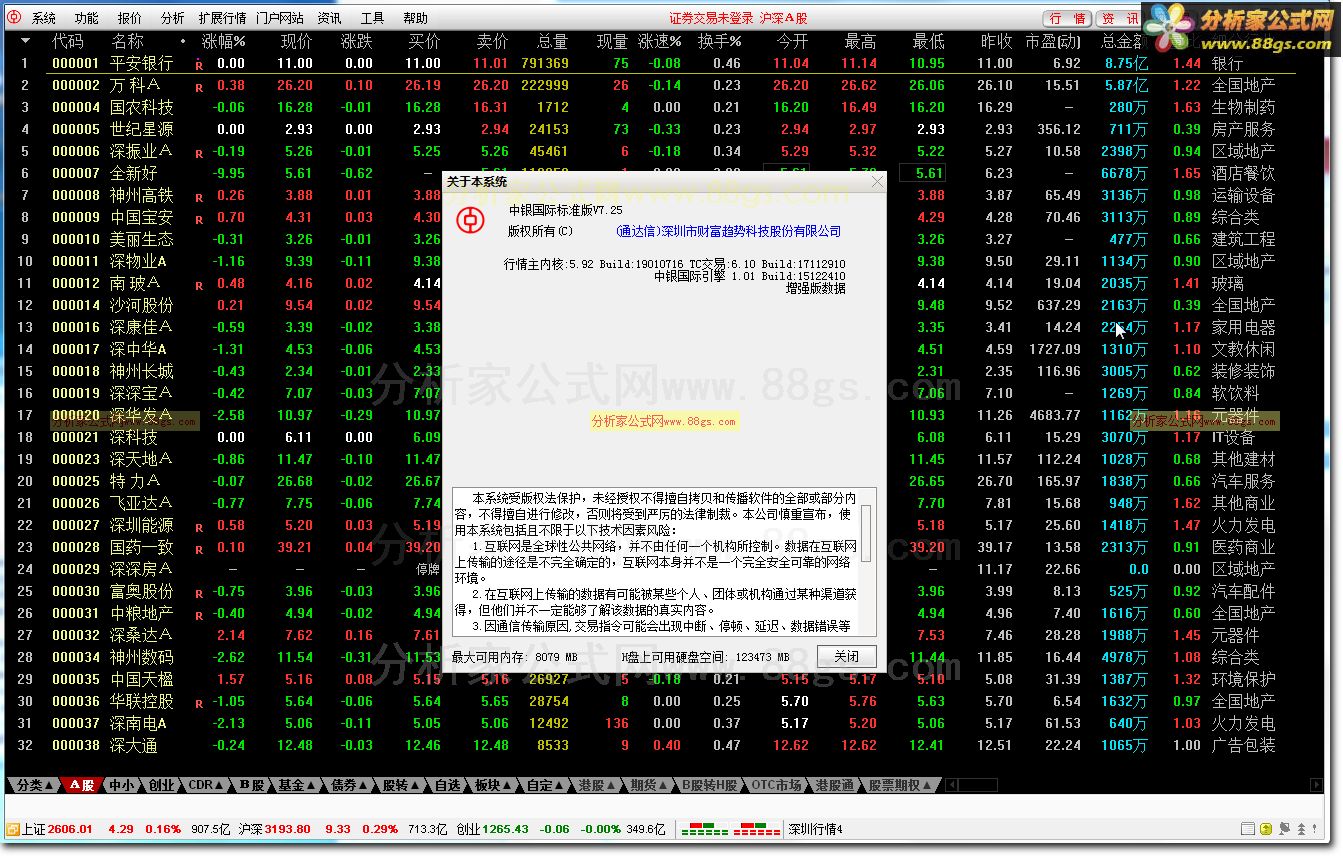
Task: Open the 扩展行情 menu
Action: coord(222,18)
